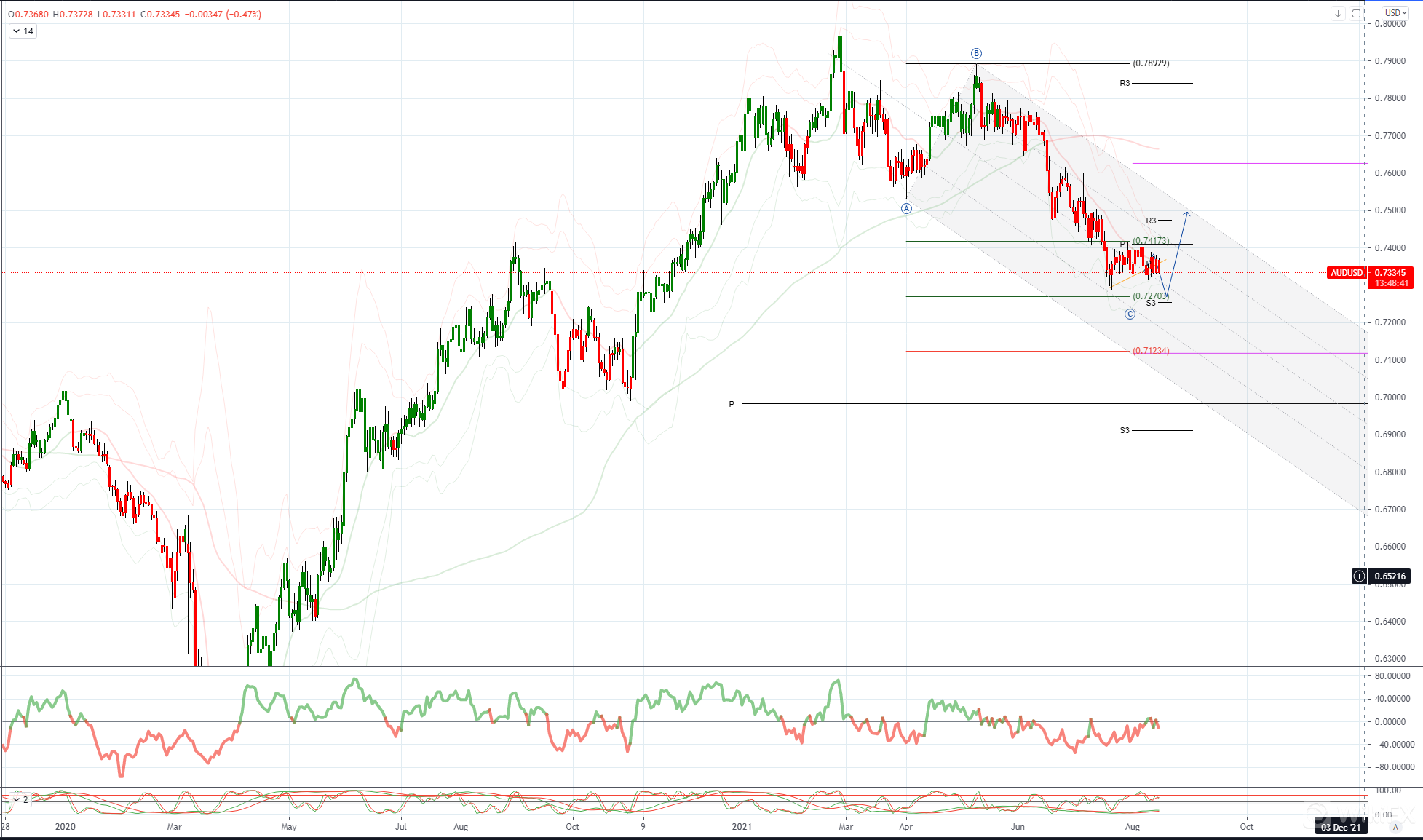Viewport: 1423px width, 840px height.
Task: Select the red 0.71234 level line label
Action: pyautogui.click(x=1151, y=351)
